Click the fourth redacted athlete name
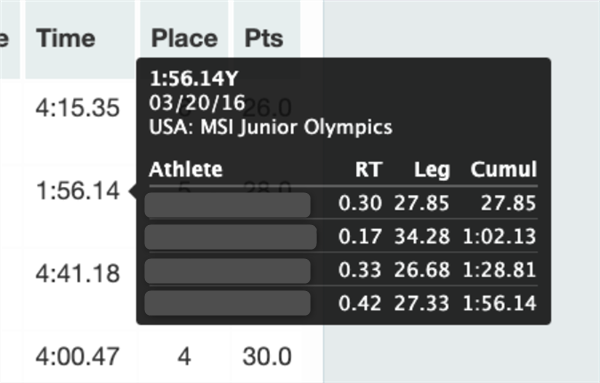600x383 pixels. 228,303
